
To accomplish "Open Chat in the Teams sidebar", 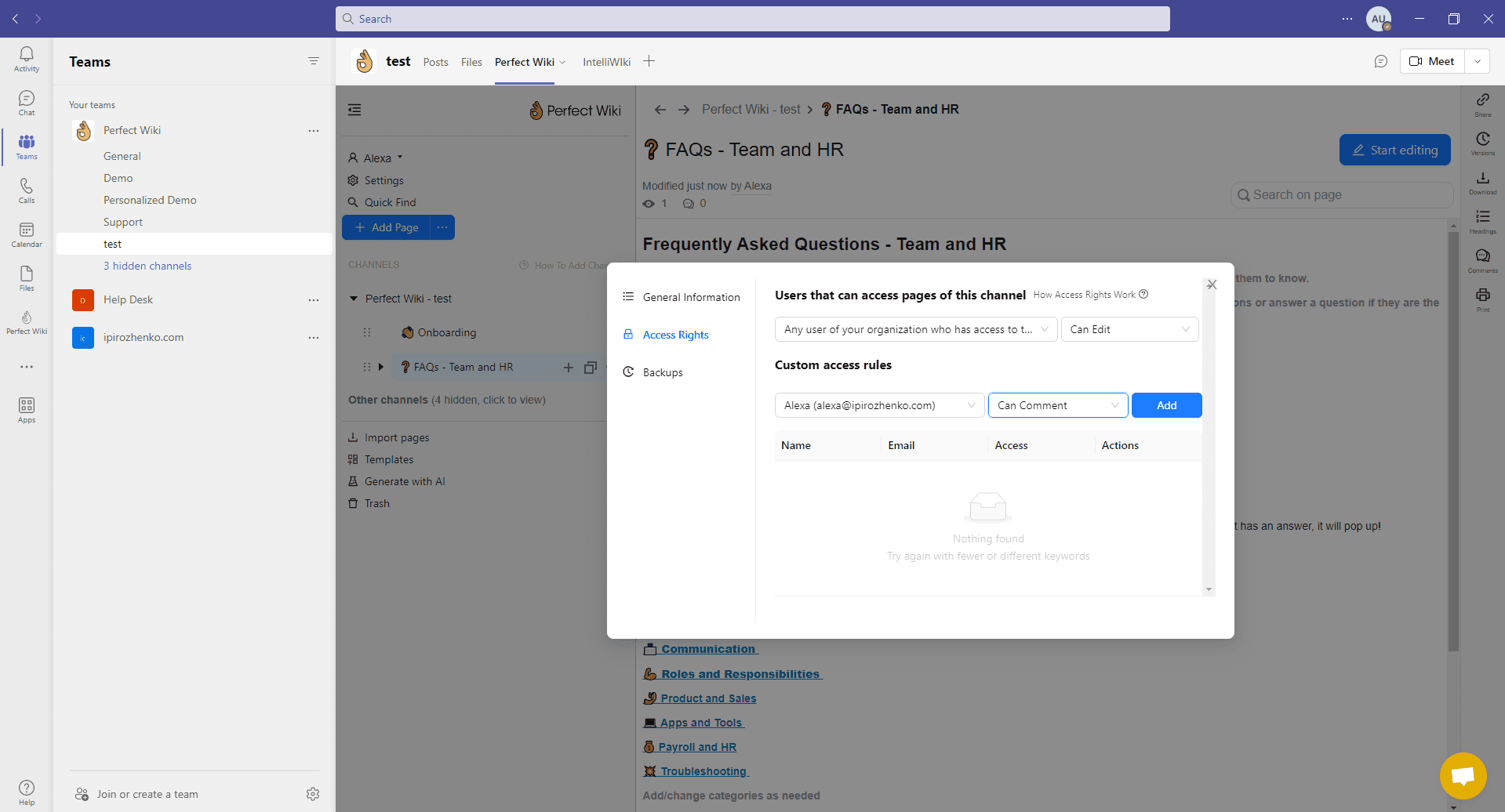I will click(27, 103).
